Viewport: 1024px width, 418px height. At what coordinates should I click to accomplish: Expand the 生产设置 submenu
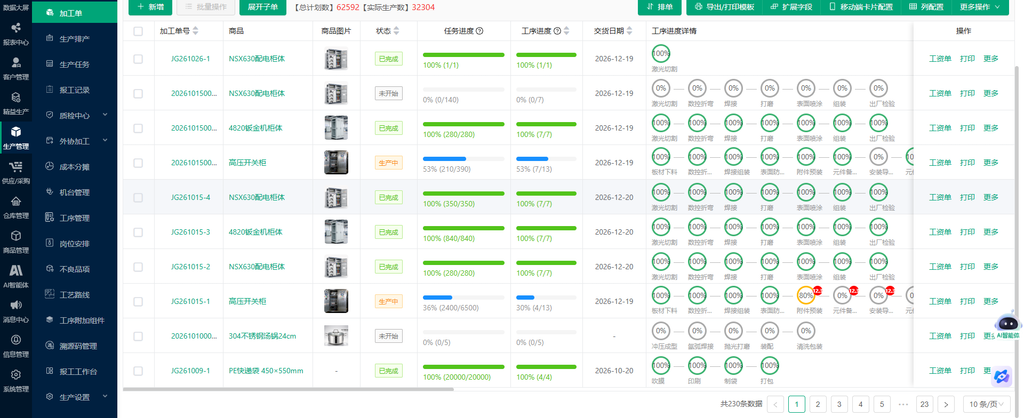pos(74,397)
